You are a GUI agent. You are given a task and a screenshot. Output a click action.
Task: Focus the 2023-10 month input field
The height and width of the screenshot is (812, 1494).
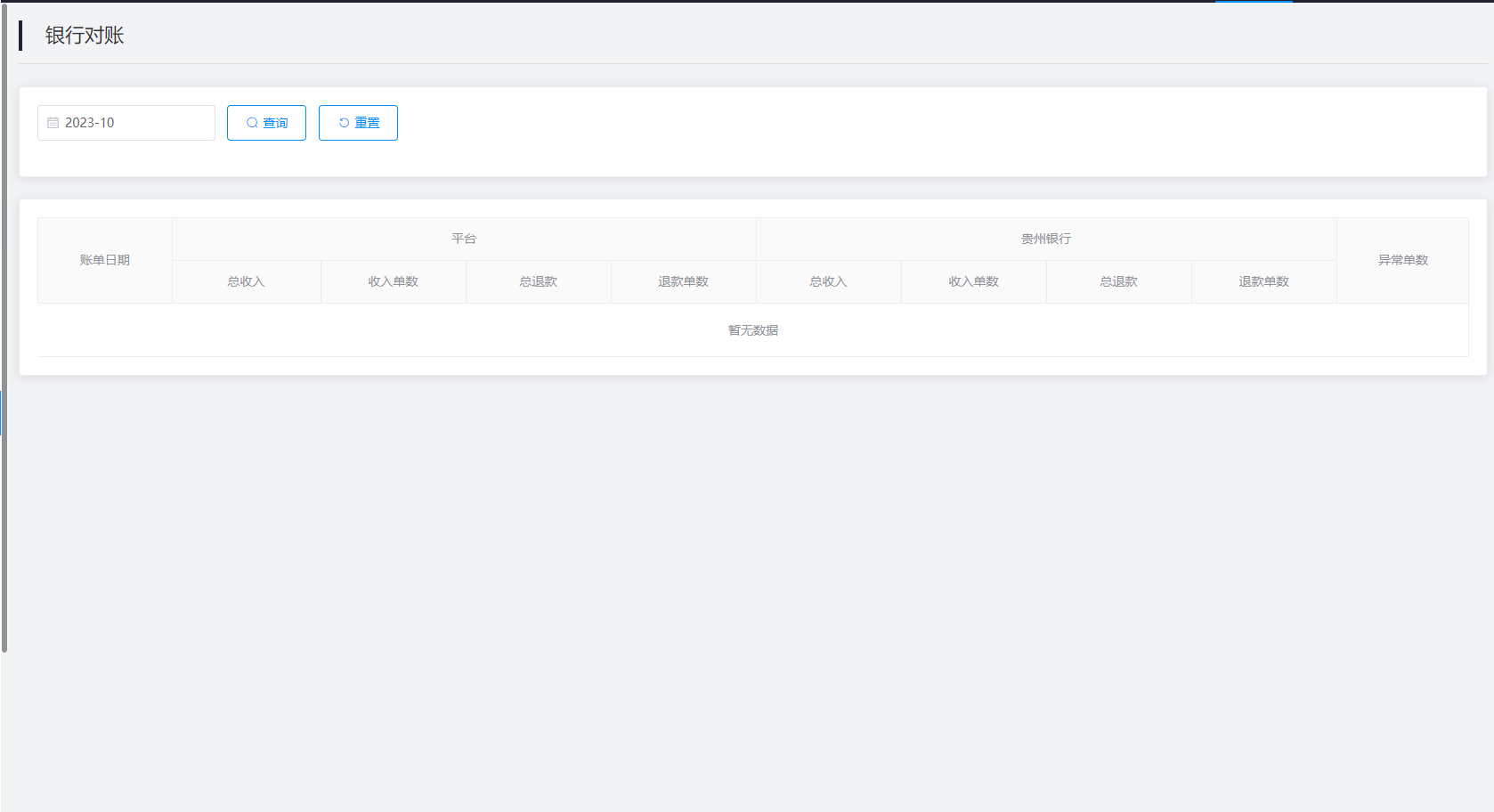tap(134, 123)
